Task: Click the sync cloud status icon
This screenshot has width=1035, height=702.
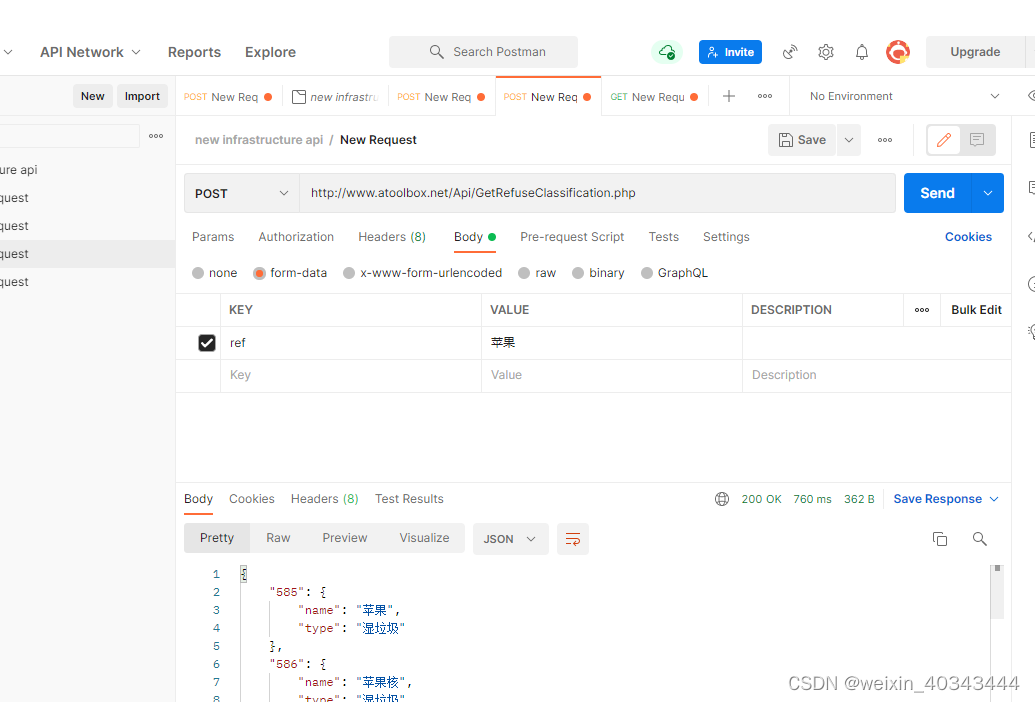Action: [667, 51]
